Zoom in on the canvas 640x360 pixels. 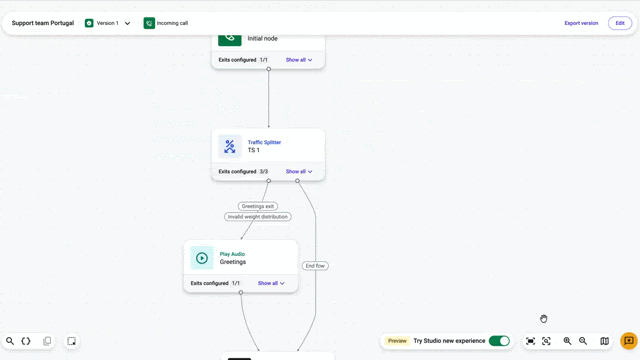(x=567, y=341)
